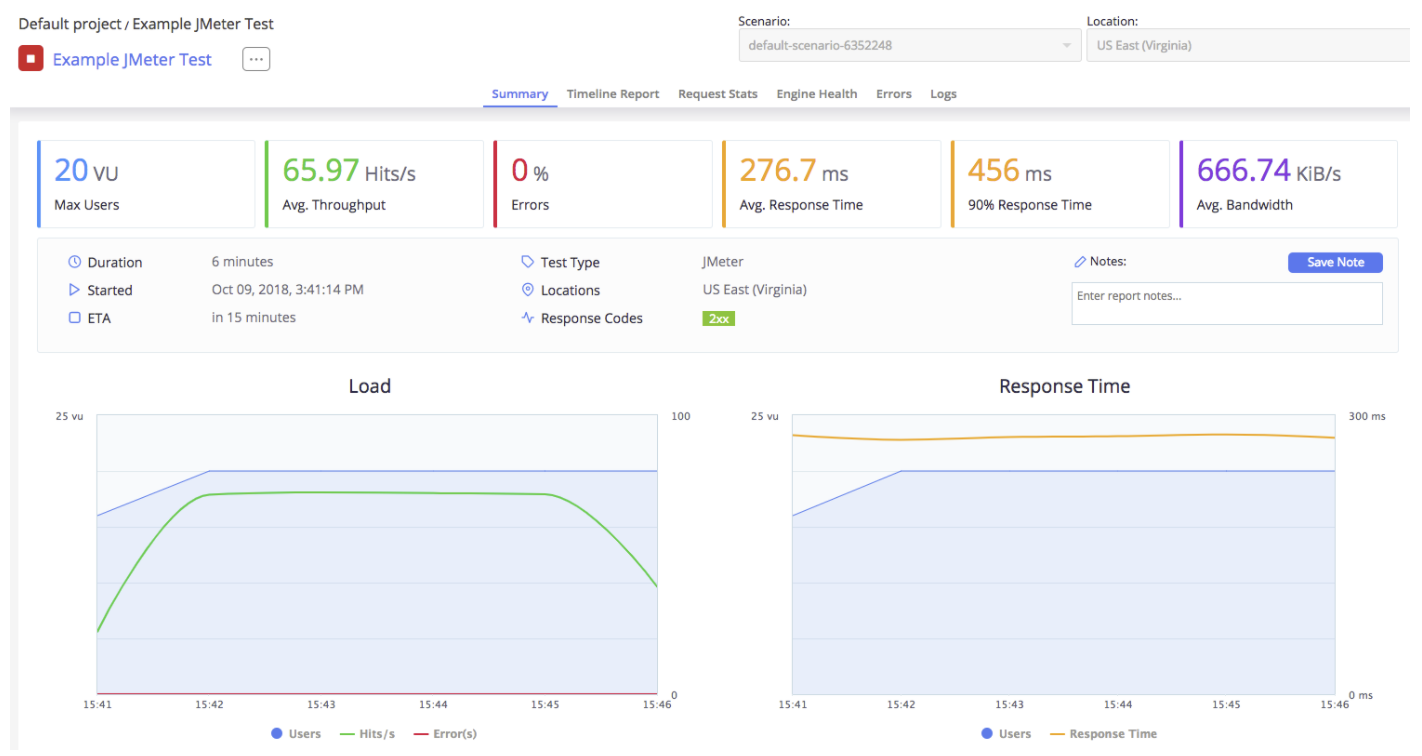Click the Errors 0 % card
1422x756 pixels.
pos(603,184)
